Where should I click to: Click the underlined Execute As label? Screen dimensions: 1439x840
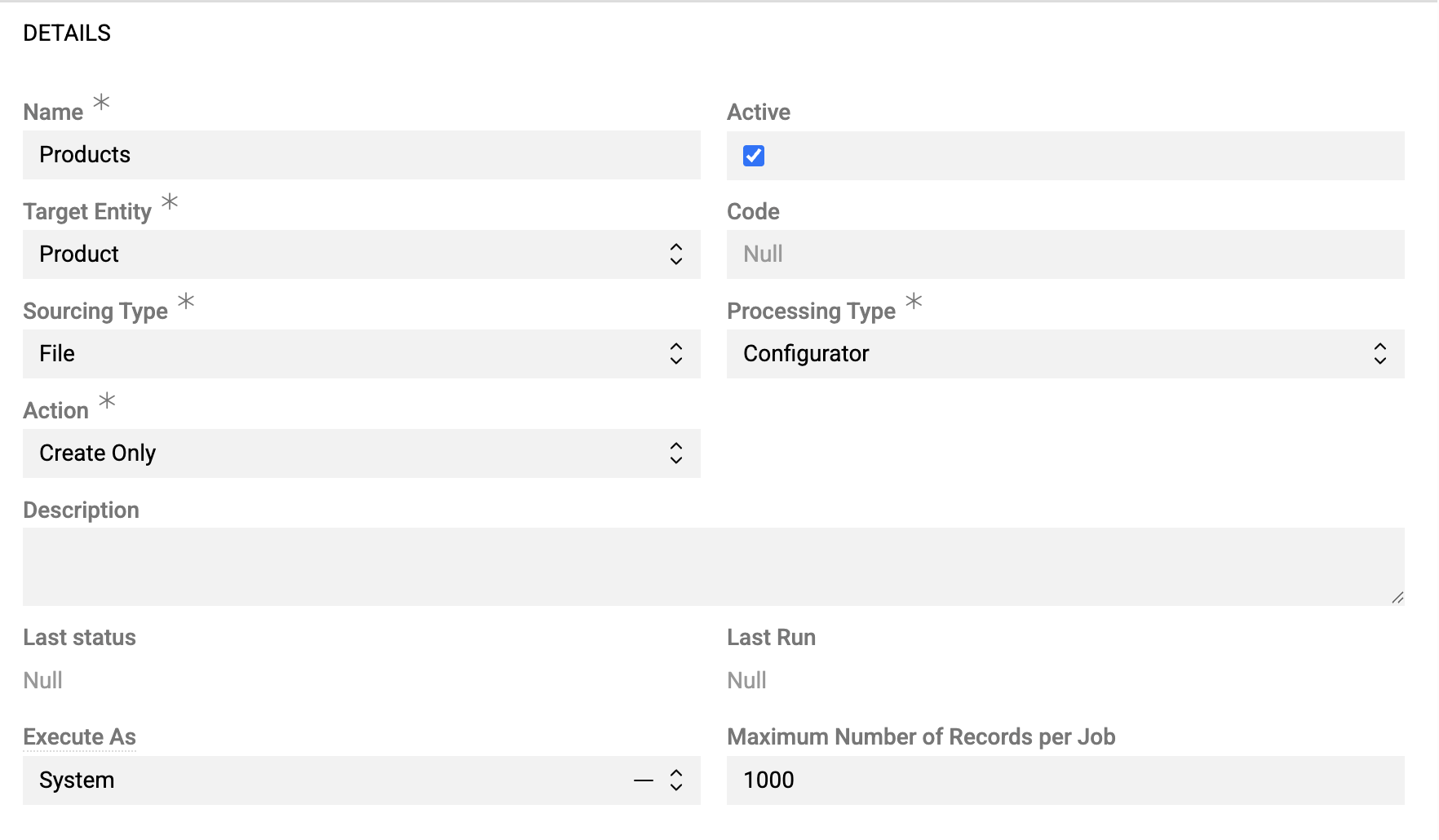(79, 737)
